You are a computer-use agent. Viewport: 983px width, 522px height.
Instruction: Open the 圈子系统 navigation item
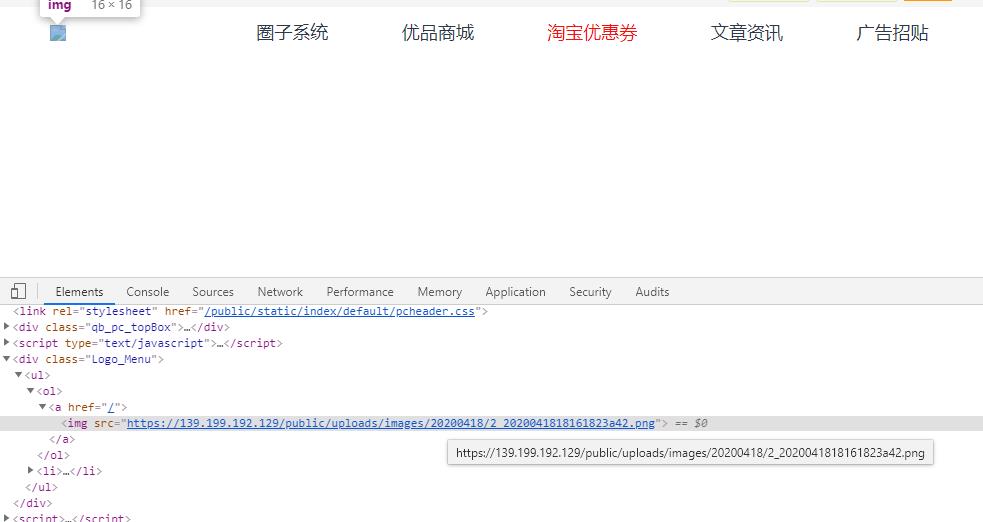point(292,33)
